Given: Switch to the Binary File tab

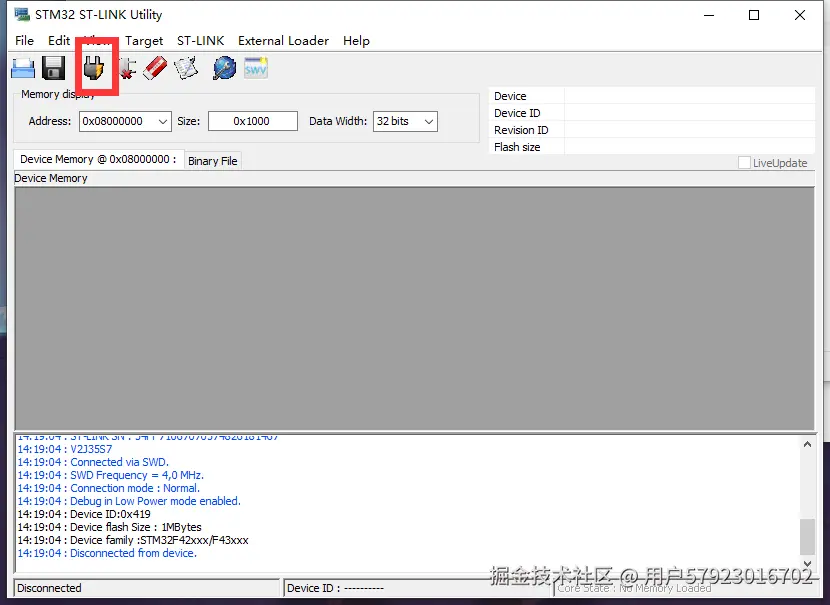Looking at the screenshot, I should coord(213,161).
